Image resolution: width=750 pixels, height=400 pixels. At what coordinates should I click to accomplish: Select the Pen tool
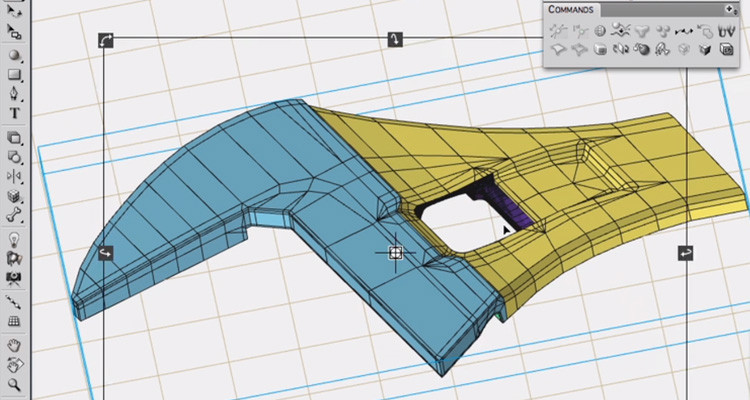tap(14, 94)
